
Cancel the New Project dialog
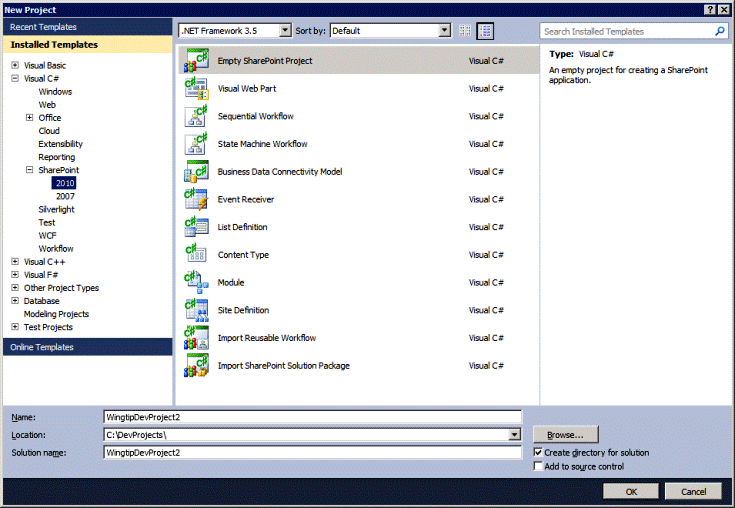(693, 492)
